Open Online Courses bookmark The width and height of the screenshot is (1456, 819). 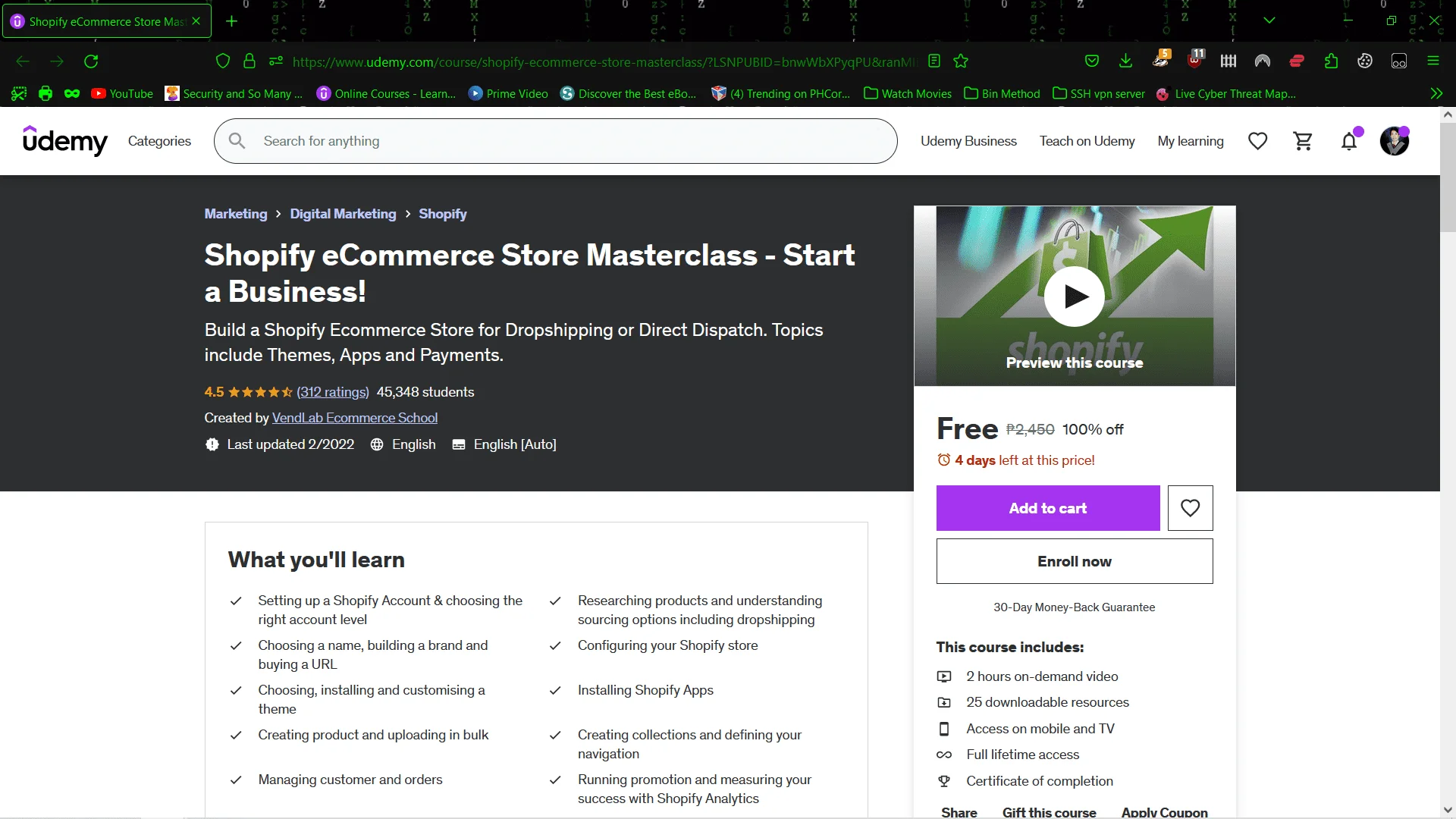coord(386,94)
